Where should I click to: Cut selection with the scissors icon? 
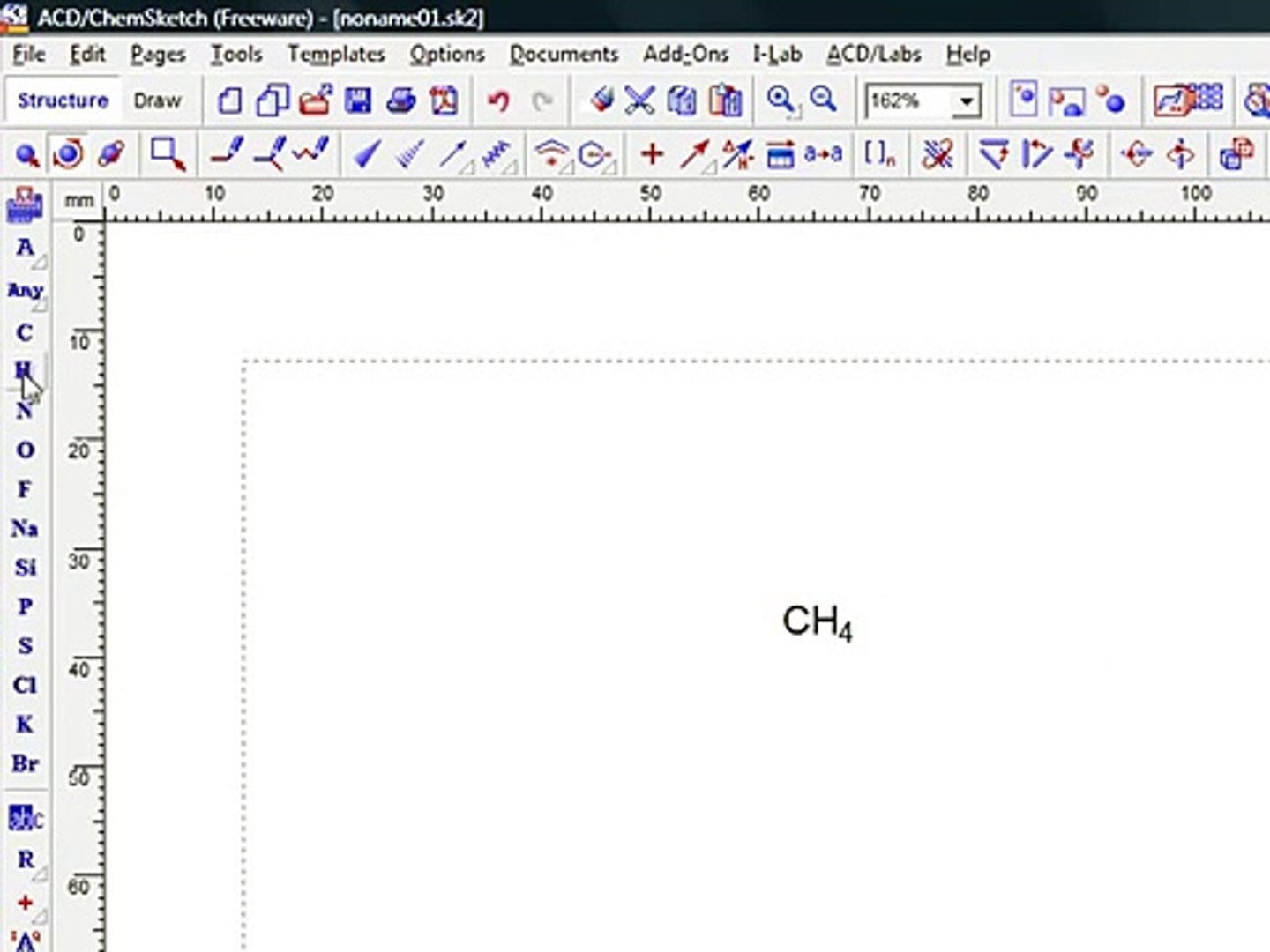pos(639,100)
